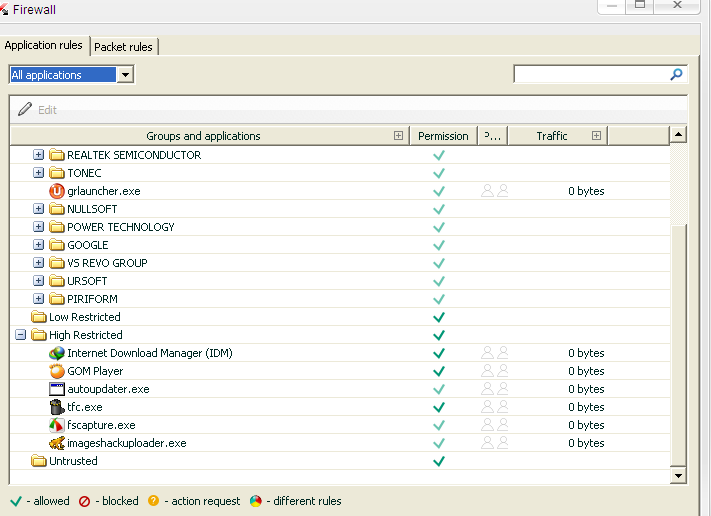Toggle permission checkmark for imageshackuploader.exe

(x=439, y=443)
